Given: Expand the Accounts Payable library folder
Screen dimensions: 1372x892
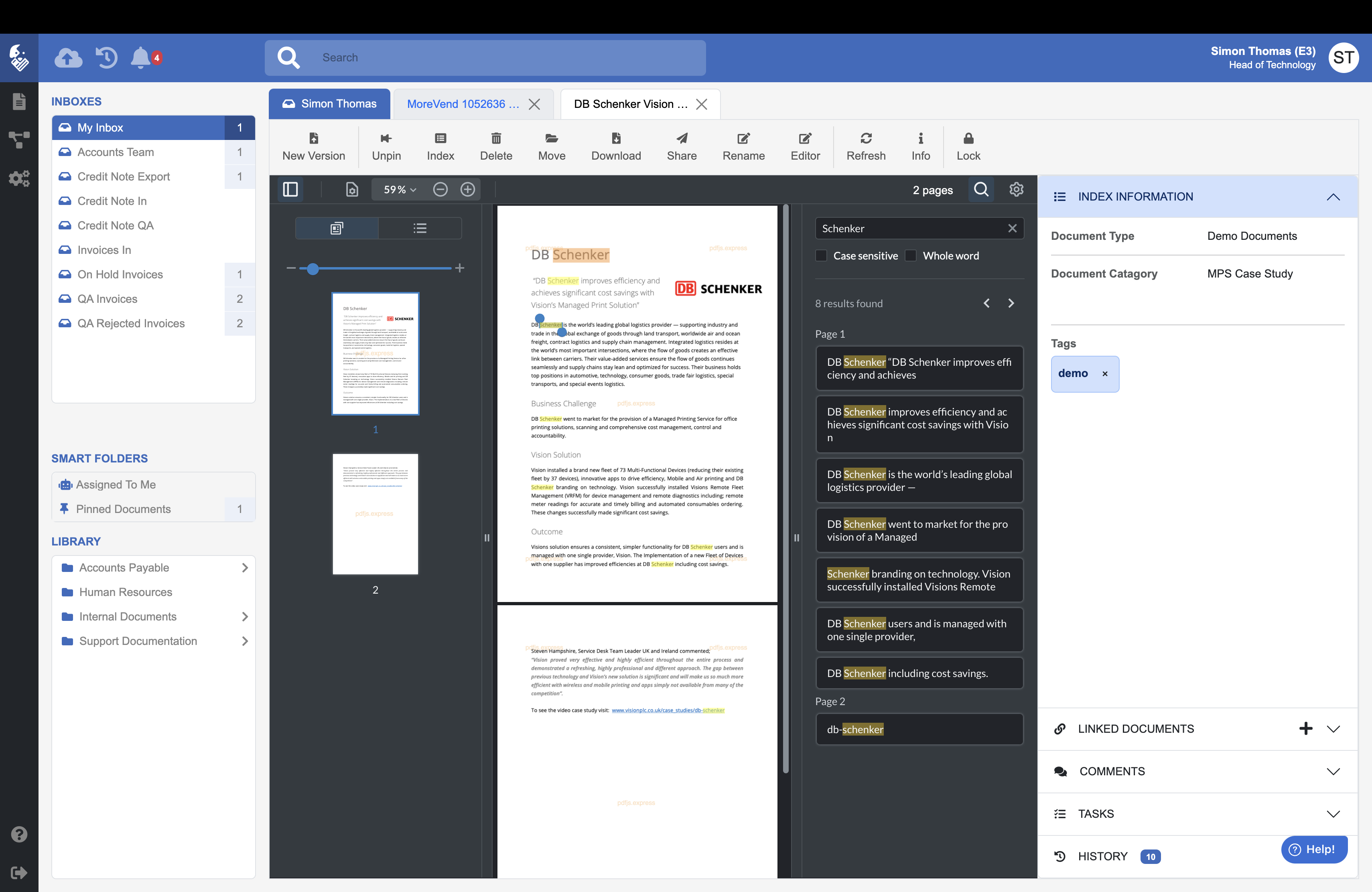Looking at the screenshot, I should coord(245,568).
